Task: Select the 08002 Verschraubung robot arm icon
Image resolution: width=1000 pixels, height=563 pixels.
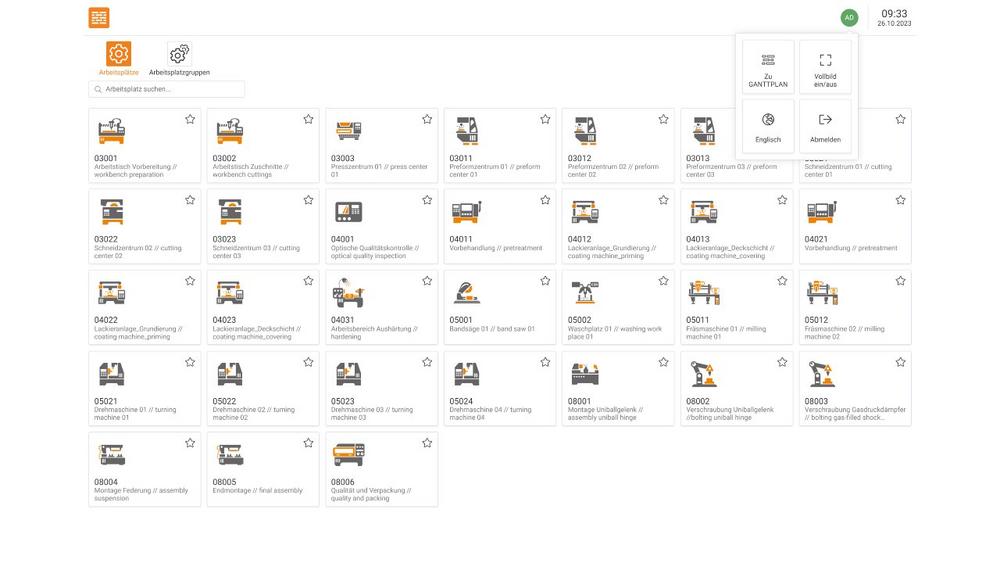Action: coord(703,374)
